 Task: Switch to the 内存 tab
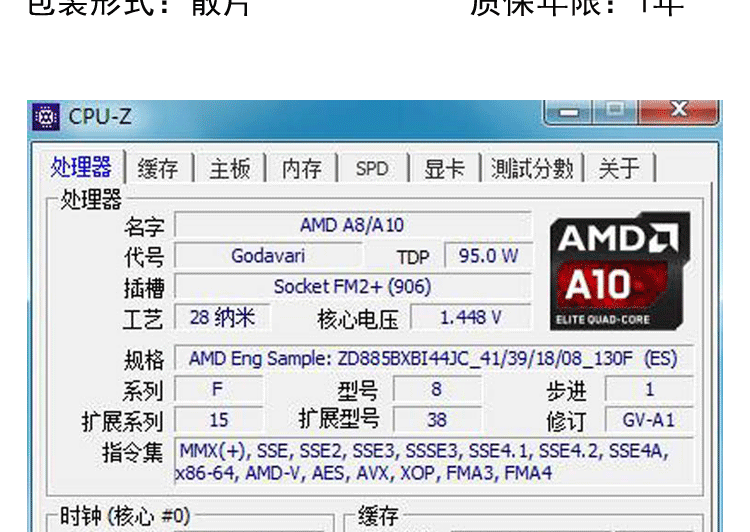301,168
